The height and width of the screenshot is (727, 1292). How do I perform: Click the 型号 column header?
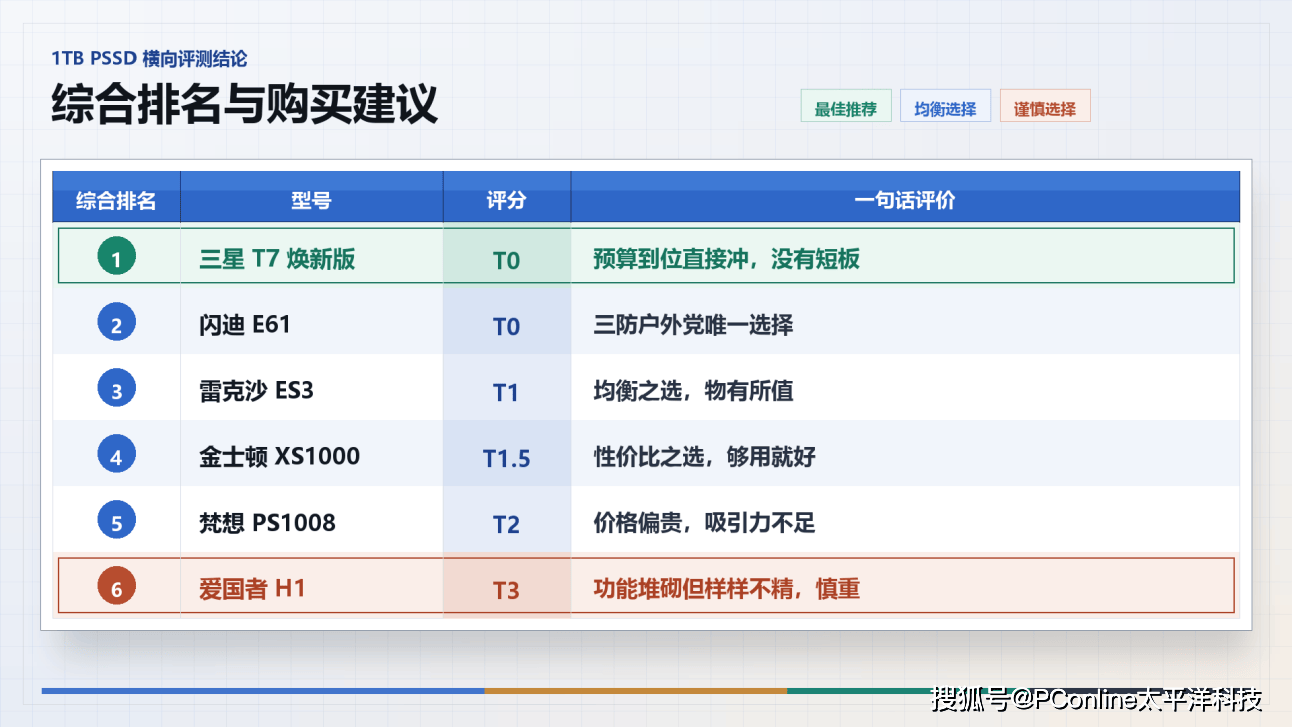click(x=311, y=197)
